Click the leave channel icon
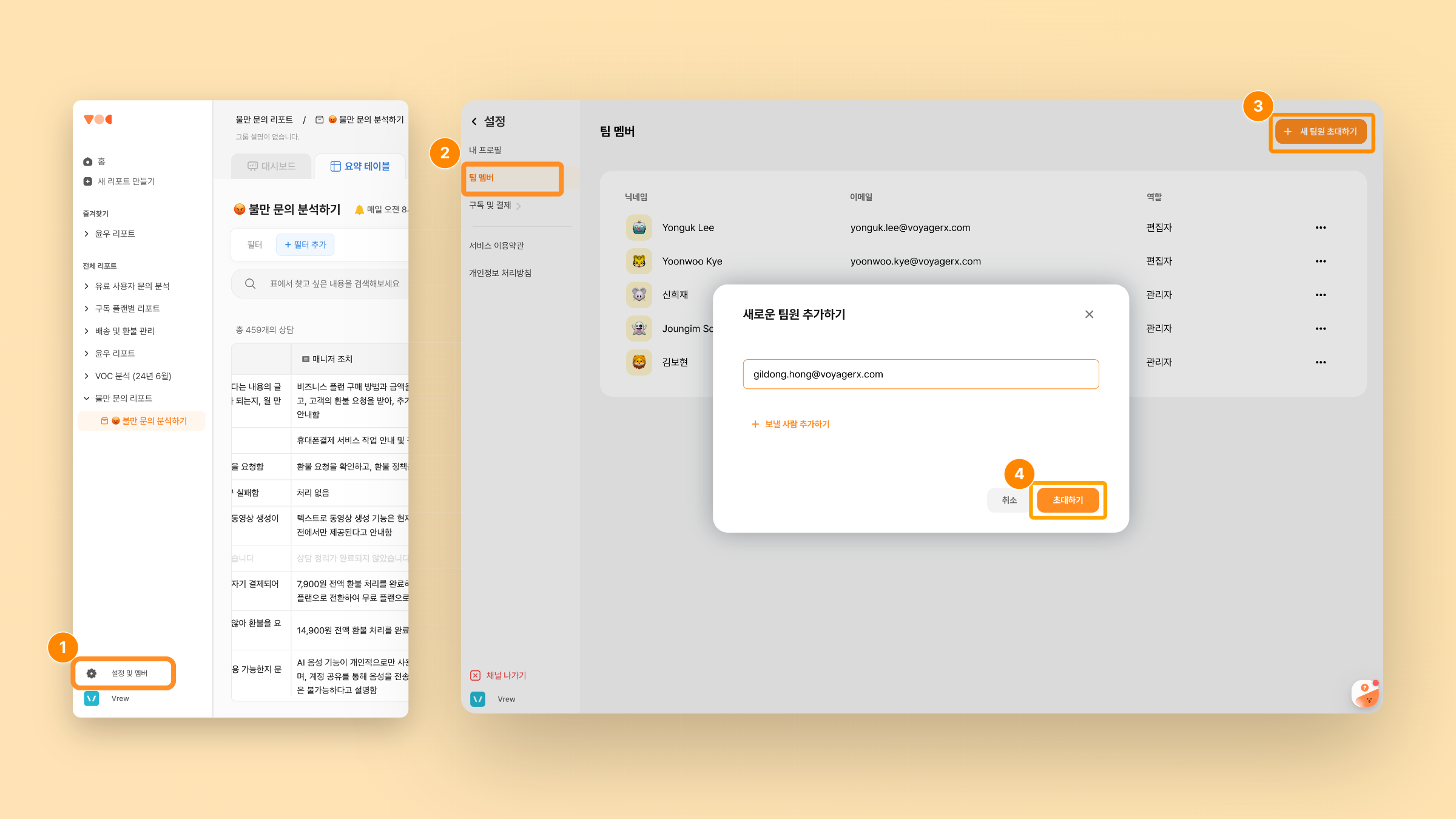 click(x=476, y=675)
